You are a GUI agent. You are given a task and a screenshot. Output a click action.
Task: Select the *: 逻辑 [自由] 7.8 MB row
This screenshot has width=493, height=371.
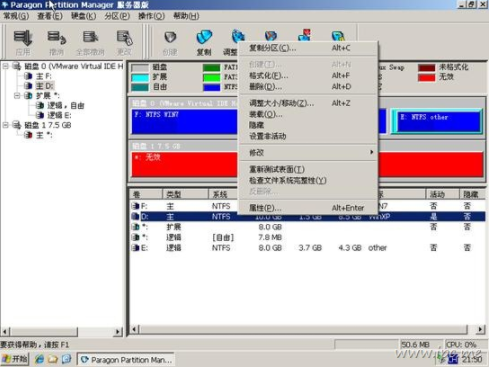pos(308,237)
